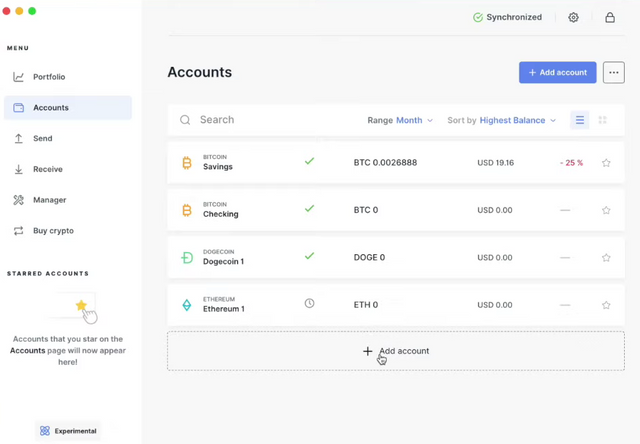Open the Savings account name

[x=218, y=166]
